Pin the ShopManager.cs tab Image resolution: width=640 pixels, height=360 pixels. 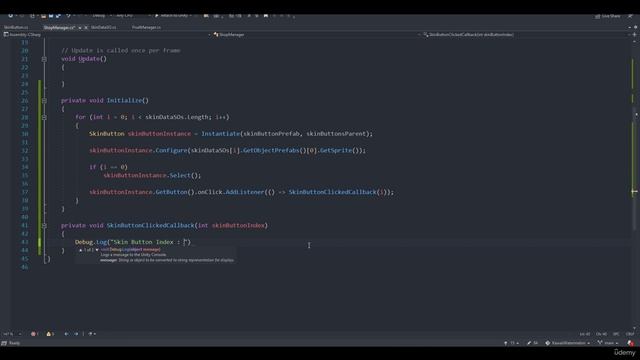tap(80, 27)
